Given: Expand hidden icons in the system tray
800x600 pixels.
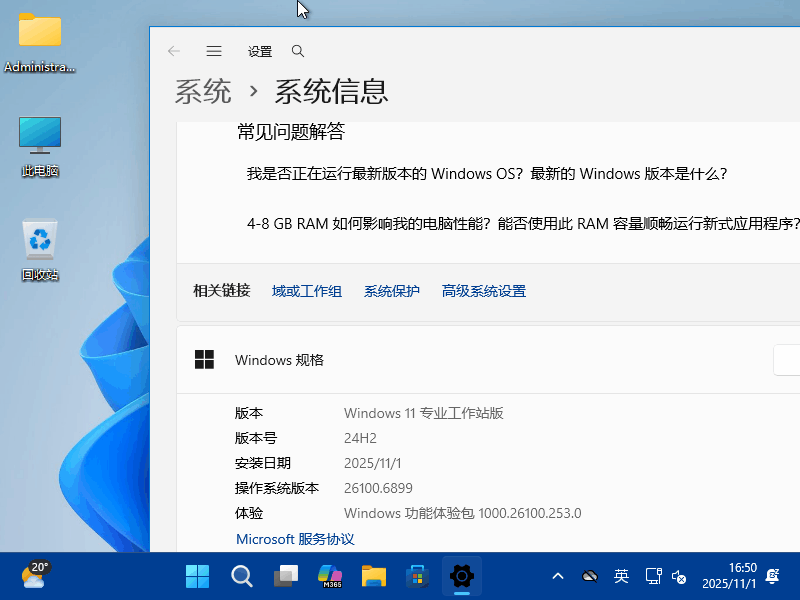Looking at the screenshot, I should coord(557,576).
